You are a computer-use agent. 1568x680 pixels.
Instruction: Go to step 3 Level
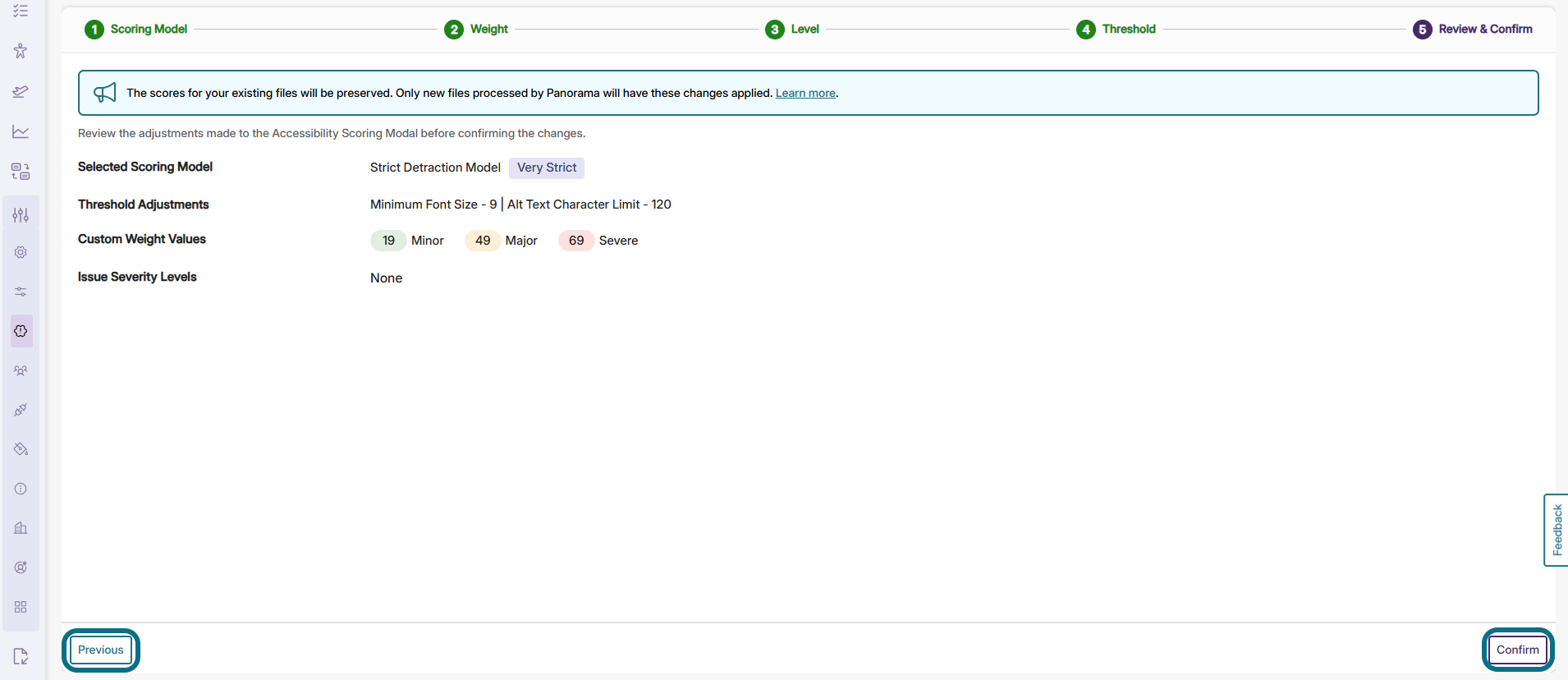(x=792, y=30)
